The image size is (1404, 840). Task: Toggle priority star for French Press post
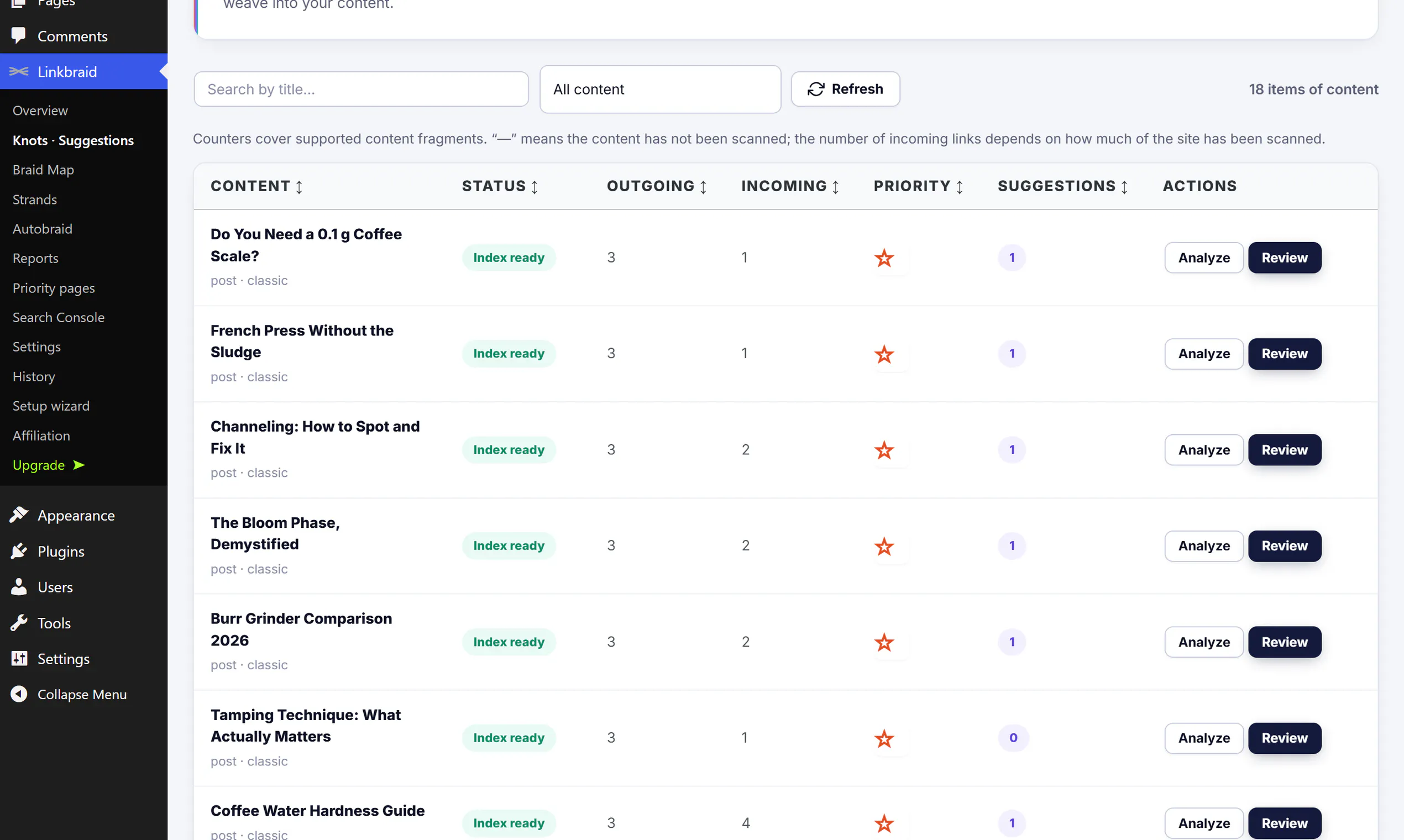884,354
